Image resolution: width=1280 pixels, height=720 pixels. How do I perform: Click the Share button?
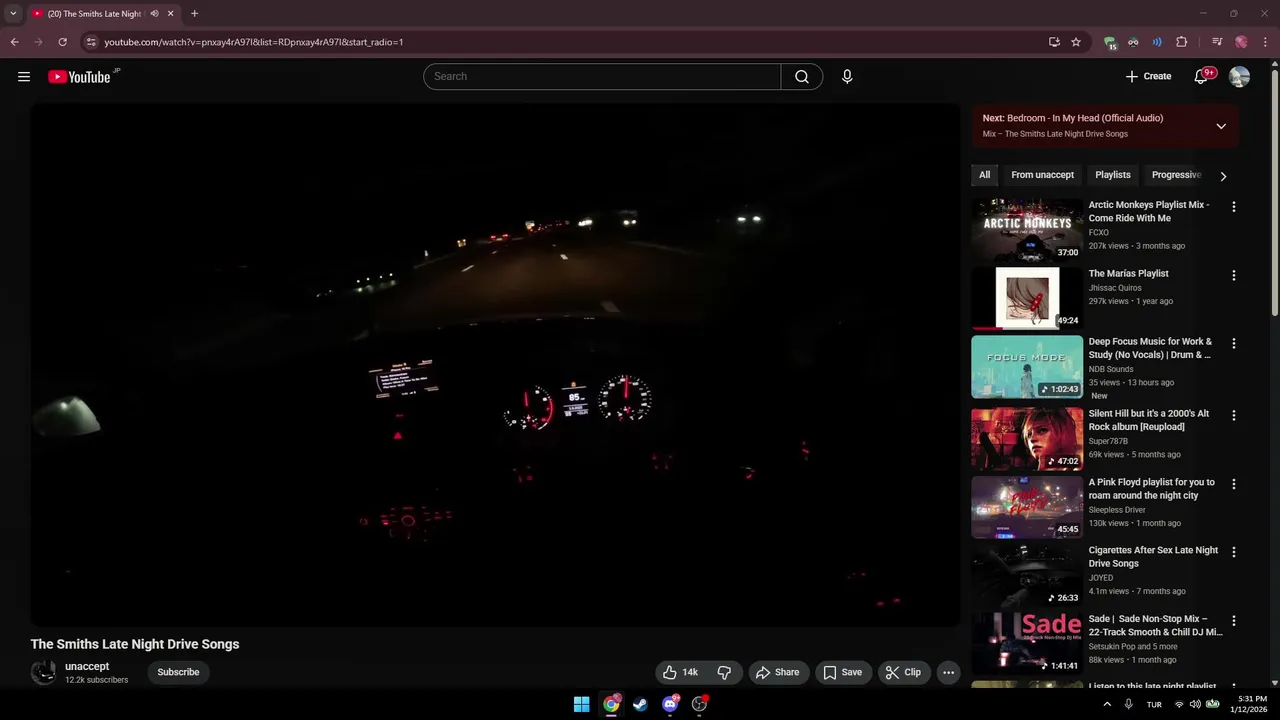pos(777,672)
